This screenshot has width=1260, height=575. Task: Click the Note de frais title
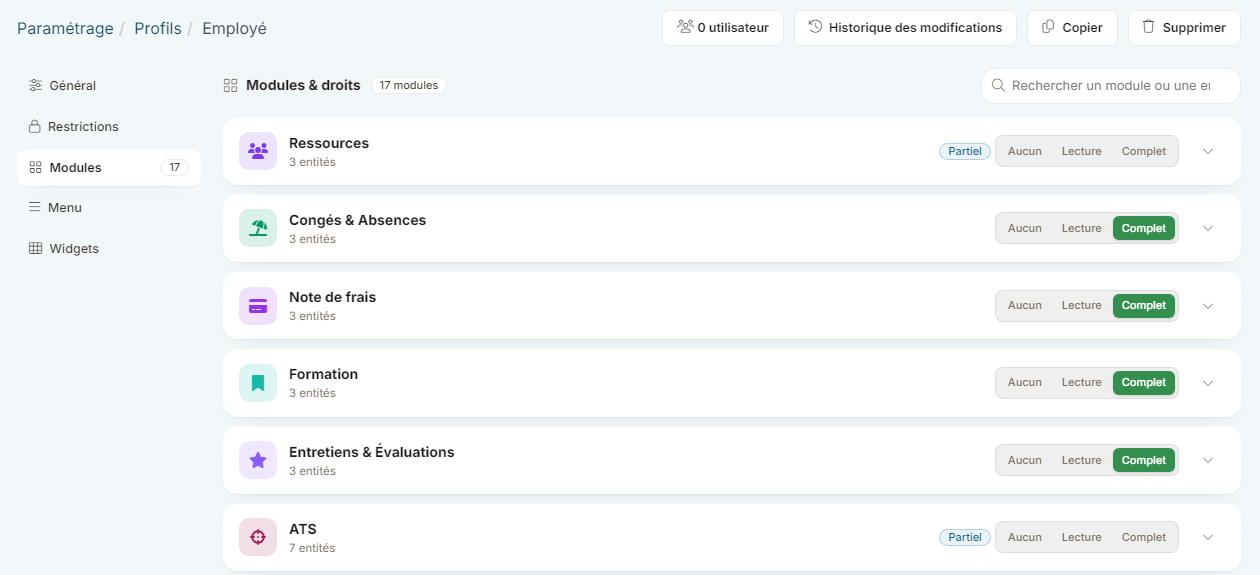(332, 297)
